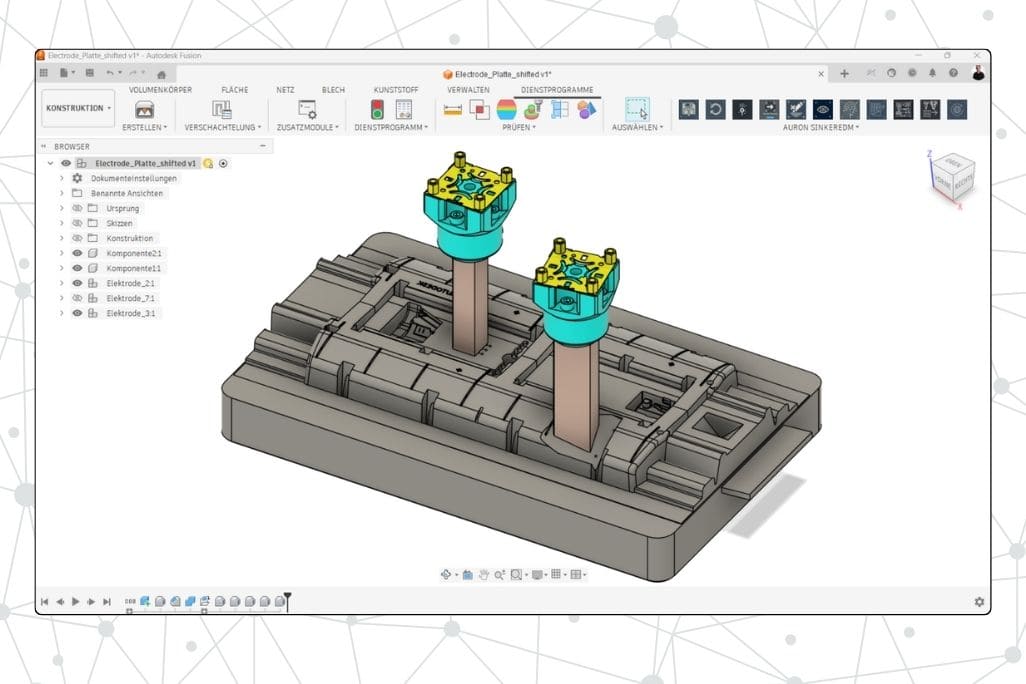The image size is (1026, 684).
Task: Activate the Auswählen selection tool icon
Action: click(x=637, y=109)
